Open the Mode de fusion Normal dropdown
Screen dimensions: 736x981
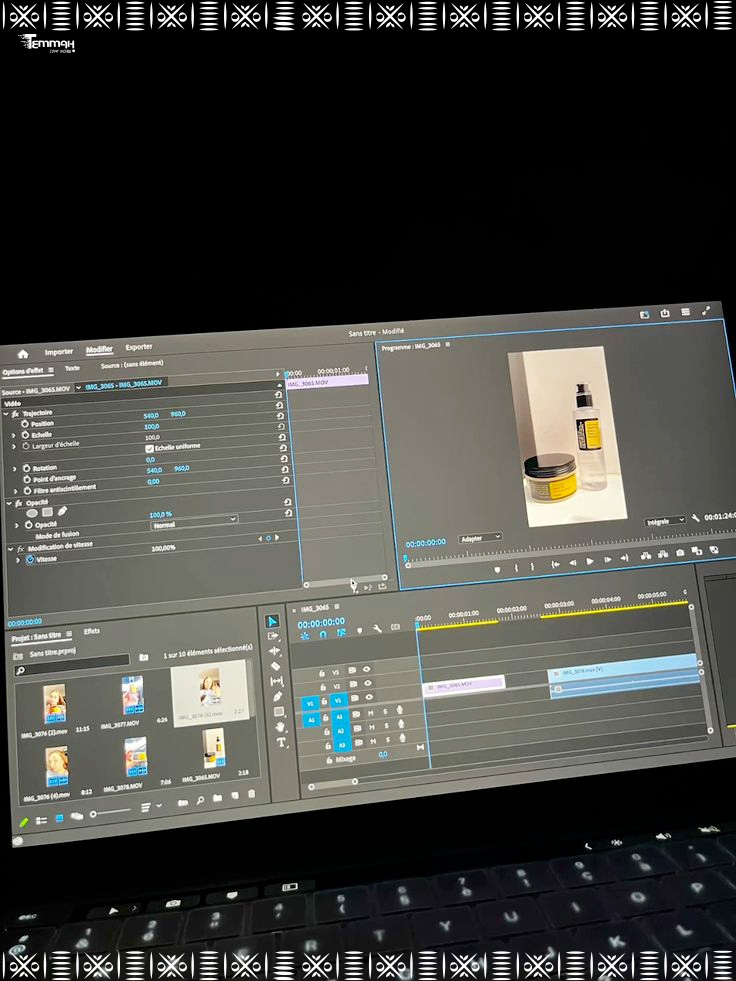point(194,522)
